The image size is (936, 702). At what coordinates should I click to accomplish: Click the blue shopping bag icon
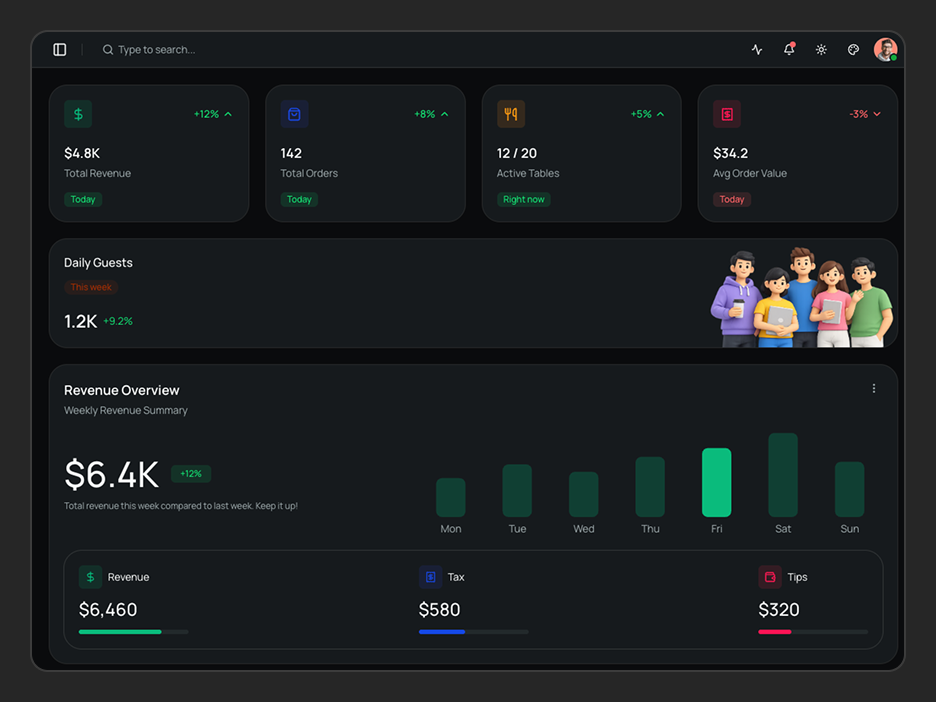pyautogui.click(x=294, y=114)
